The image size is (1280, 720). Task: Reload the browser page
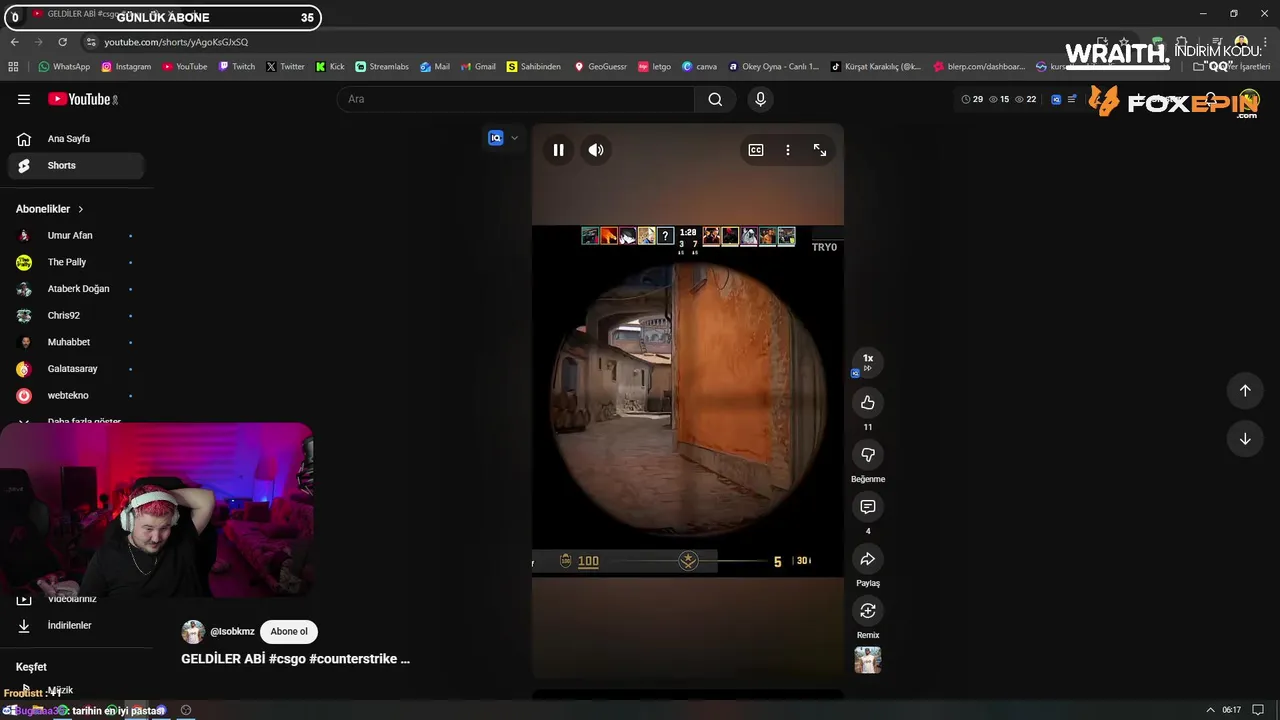point(62,42)
